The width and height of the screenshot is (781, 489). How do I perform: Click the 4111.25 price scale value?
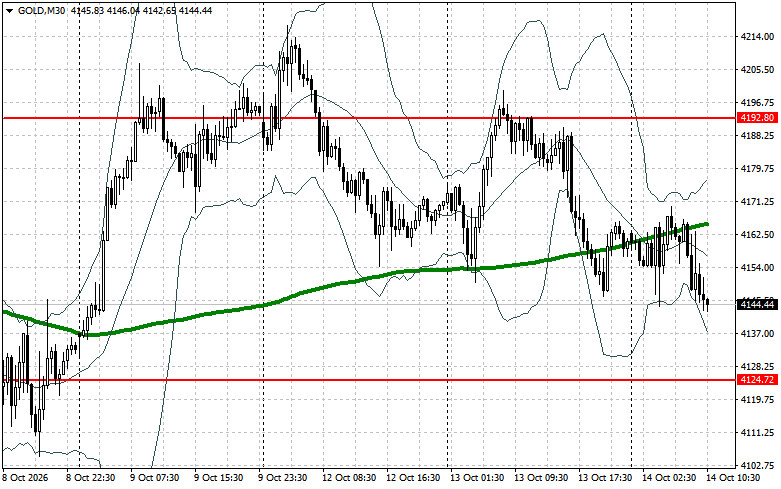757,433
